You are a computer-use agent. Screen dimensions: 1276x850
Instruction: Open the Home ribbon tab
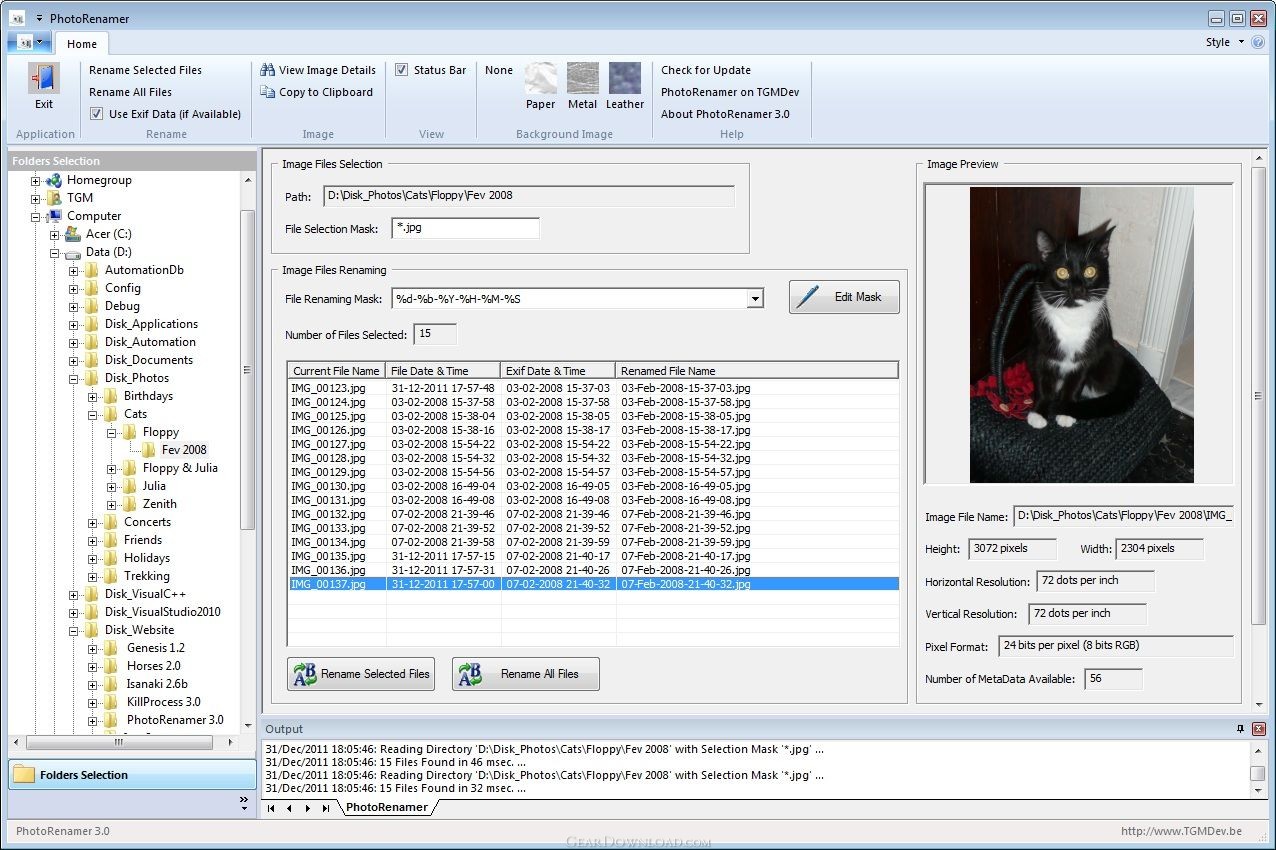[82, 44]
